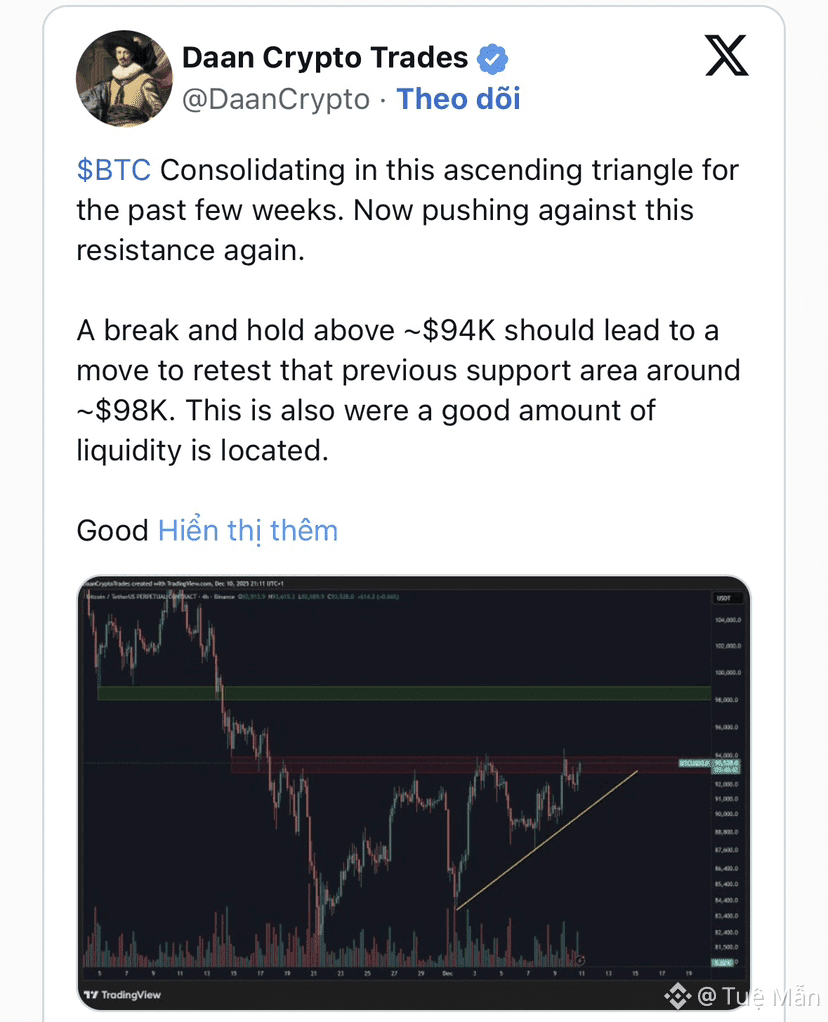Click the current price tag on axis
The image size is (828, 1022).
click(726, 766)
